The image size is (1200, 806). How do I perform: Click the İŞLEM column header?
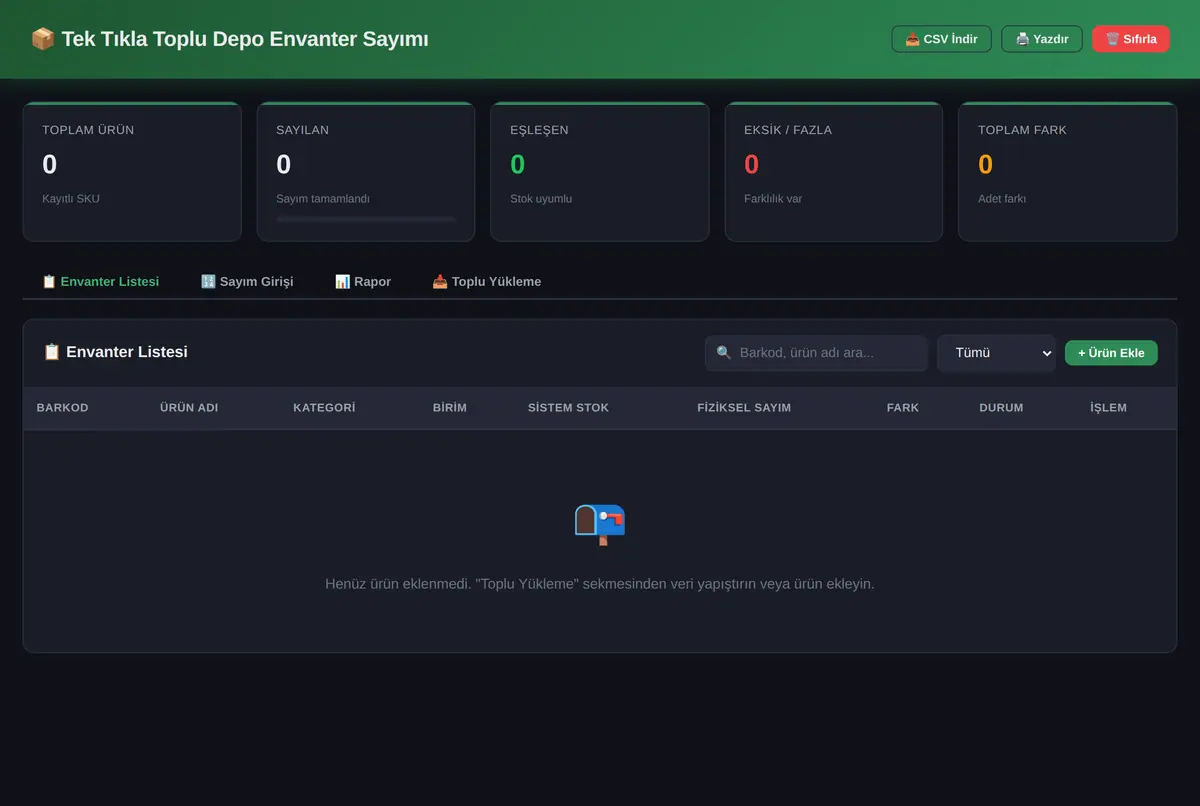[1108, 408]
